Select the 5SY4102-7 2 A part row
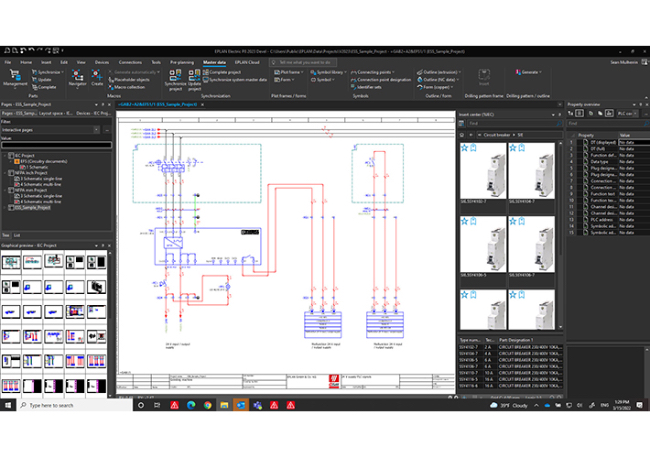 pyautogui.click(x=510, y=347)
